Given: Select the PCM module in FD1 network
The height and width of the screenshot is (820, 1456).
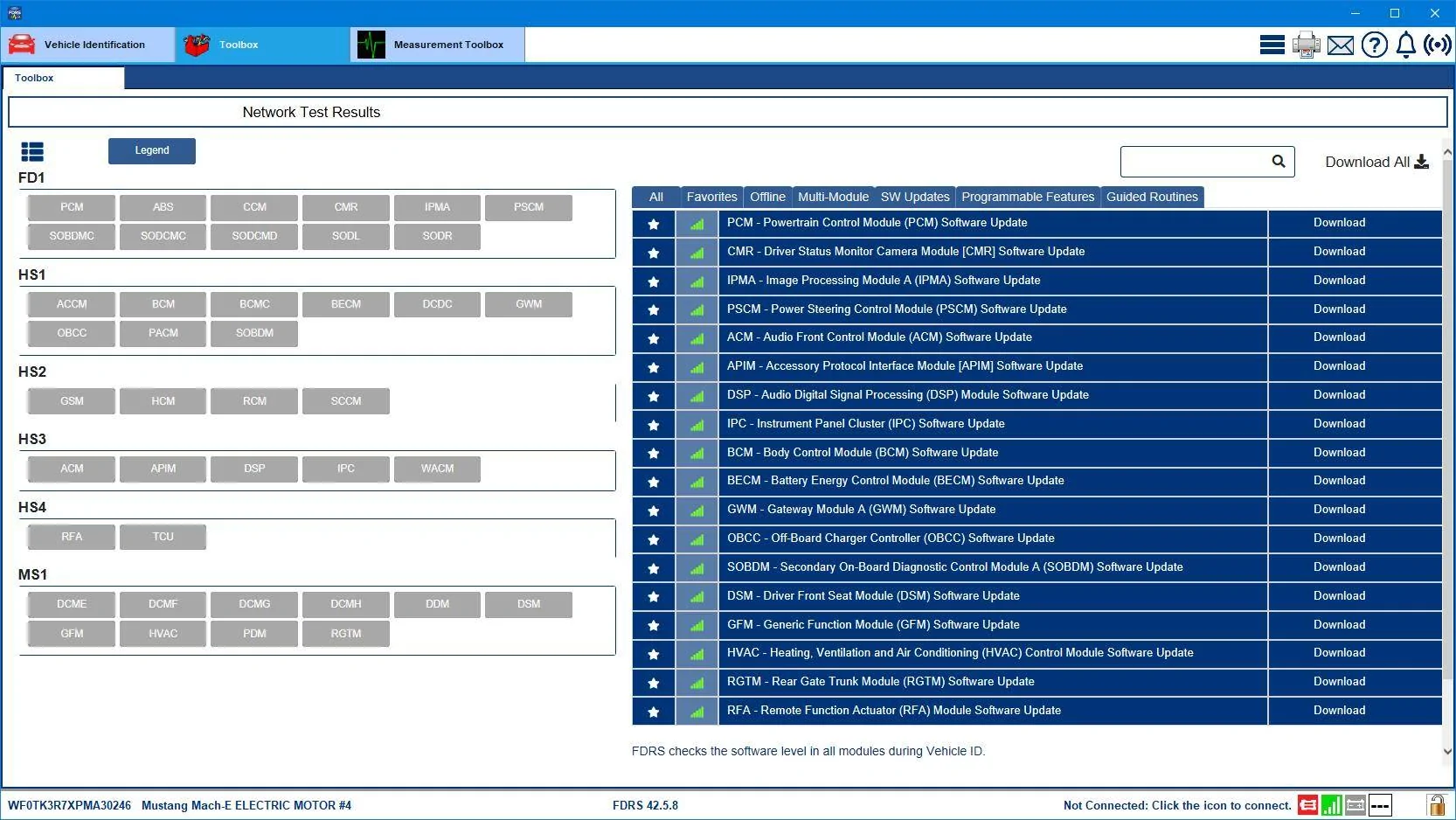Looking at the screenshot, I should pos(72,207).
